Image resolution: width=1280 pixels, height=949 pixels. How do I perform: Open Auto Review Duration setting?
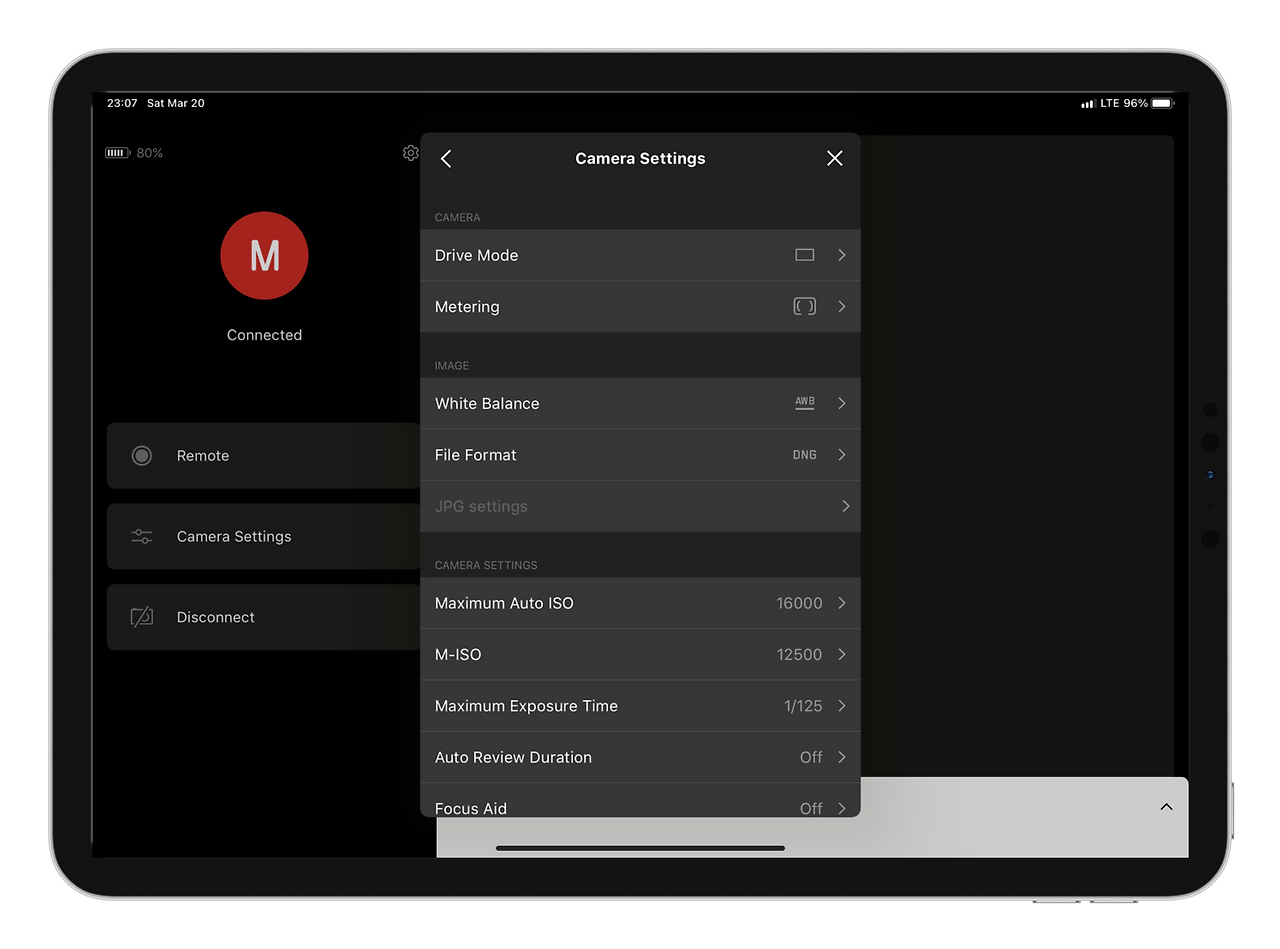click(x=640, y=757)
